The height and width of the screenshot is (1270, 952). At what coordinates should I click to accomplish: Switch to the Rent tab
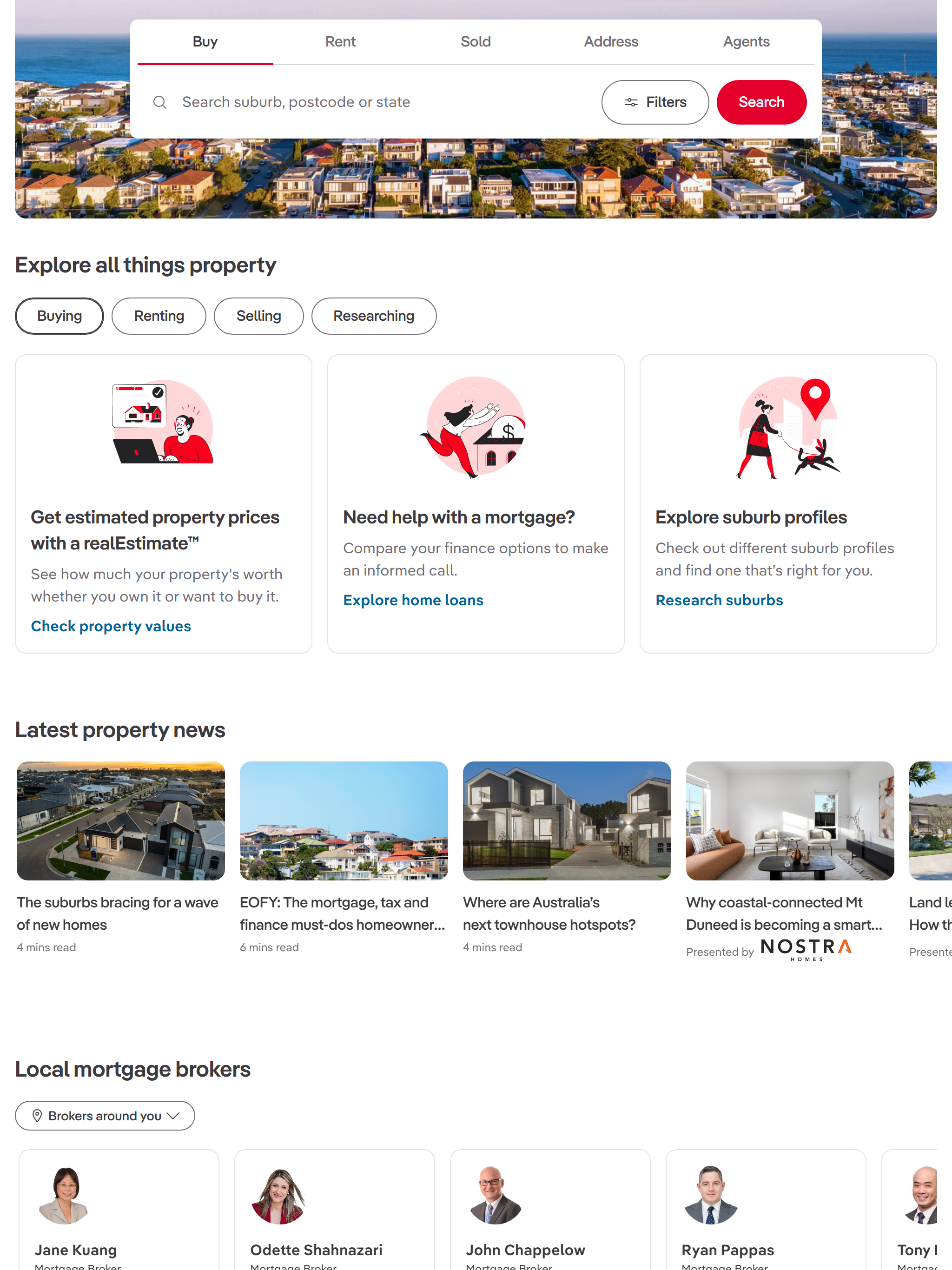(x=340, y=42)
